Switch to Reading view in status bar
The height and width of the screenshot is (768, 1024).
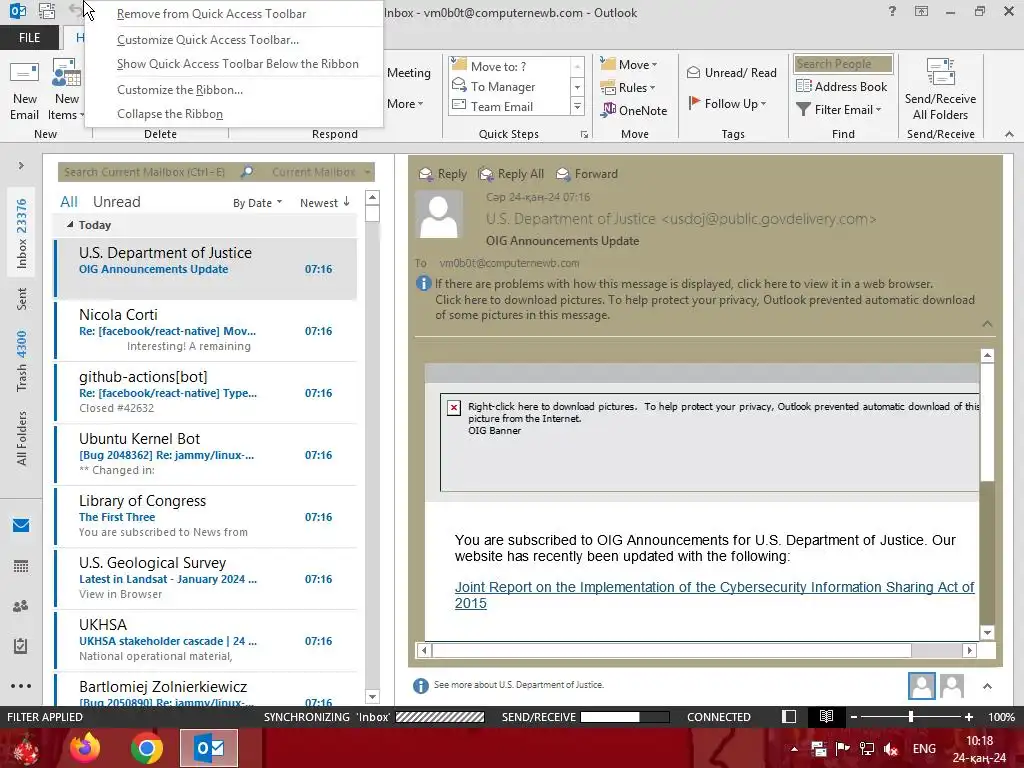point(826,716)
